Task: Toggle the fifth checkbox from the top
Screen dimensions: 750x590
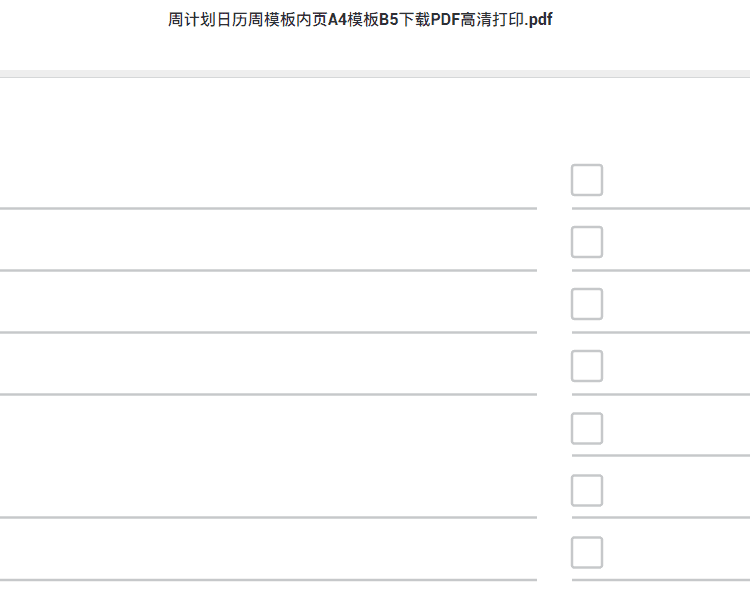Action: tap(587, 428)
